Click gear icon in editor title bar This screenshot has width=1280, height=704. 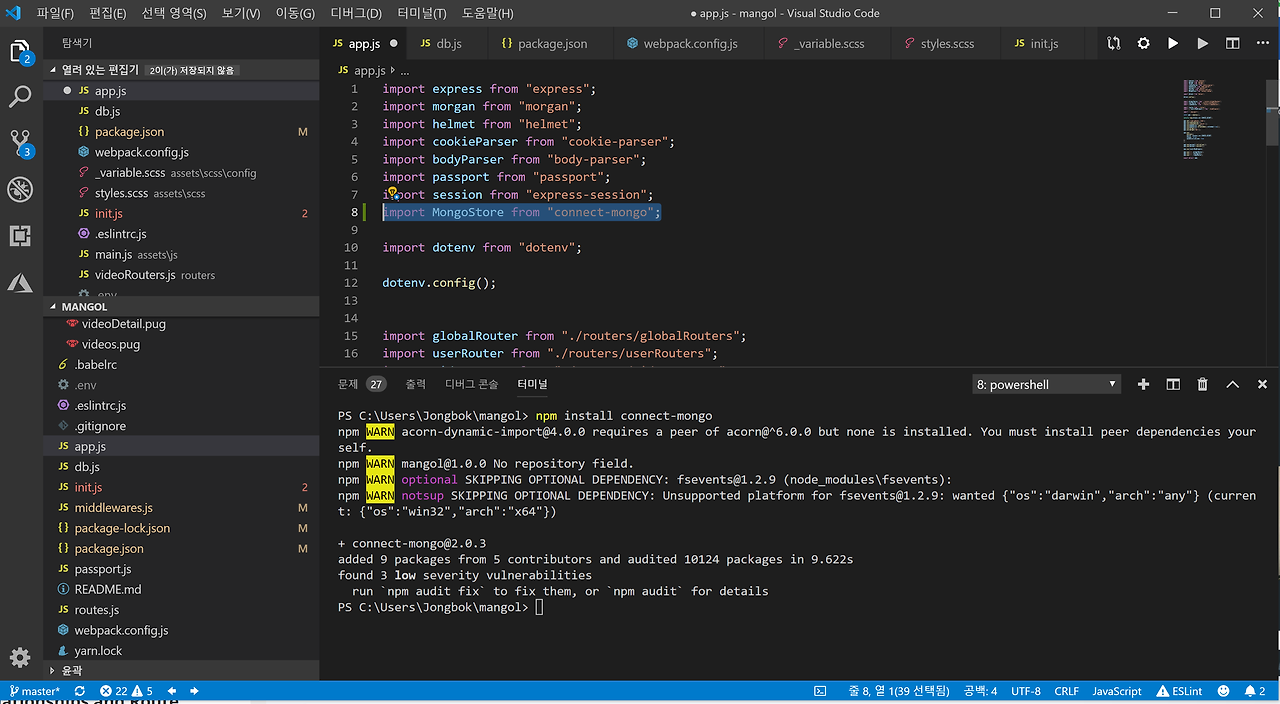point(1144,44)
